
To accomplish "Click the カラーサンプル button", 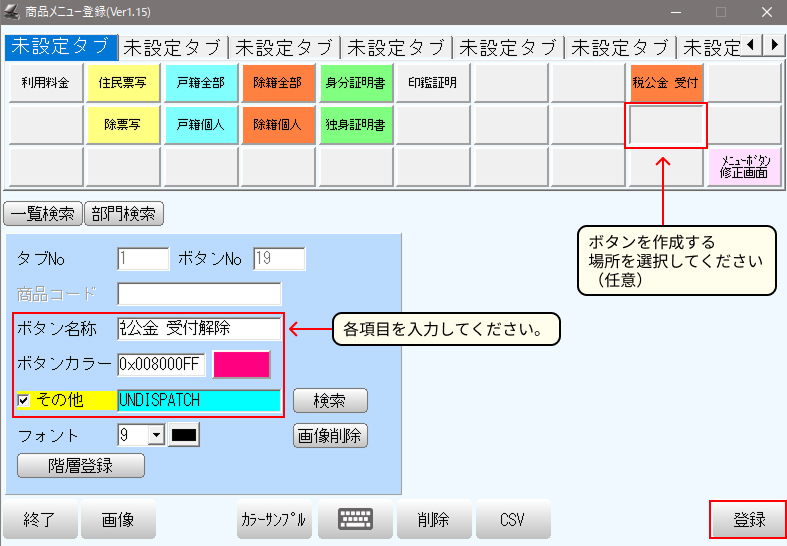I will click(x=274, y=519).
